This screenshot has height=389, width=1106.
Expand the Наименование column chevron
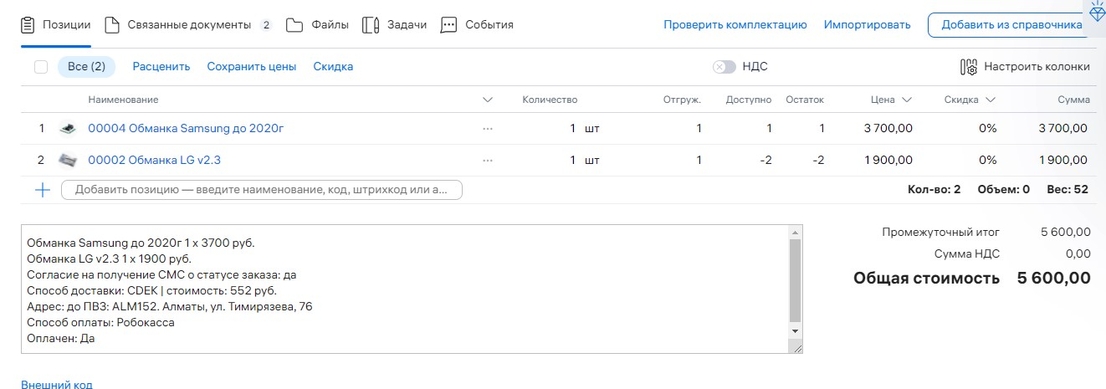487,100
